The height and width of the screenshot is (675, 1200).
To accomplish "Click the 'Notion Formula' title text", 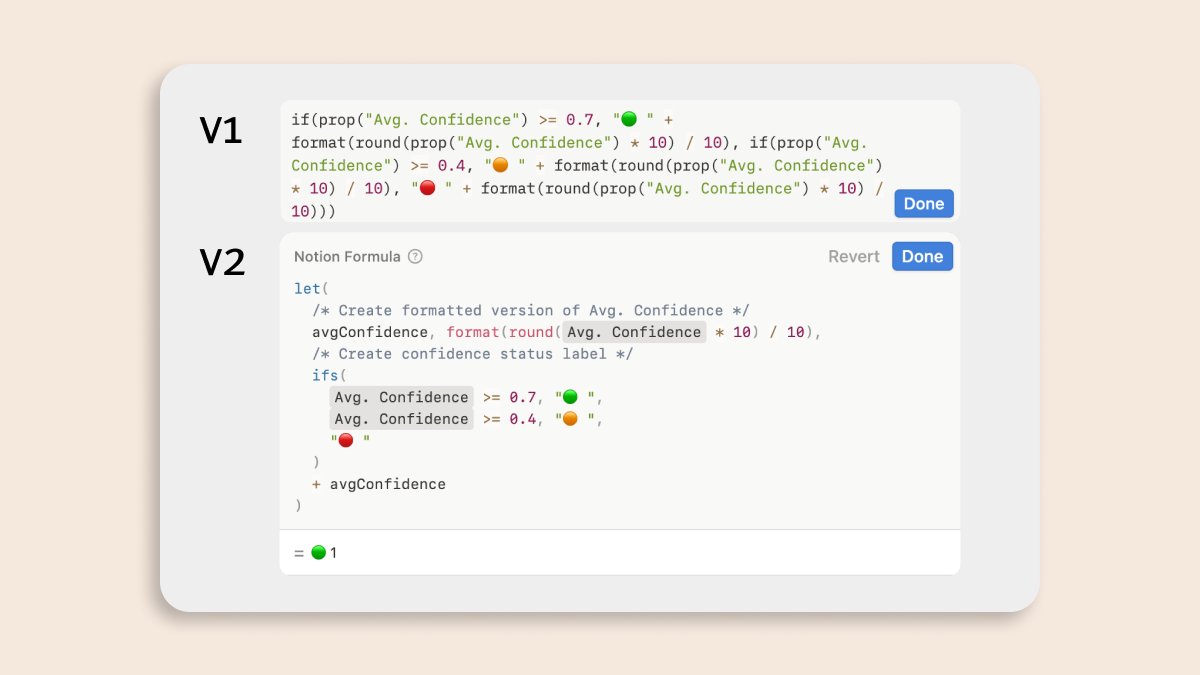I will 347,257.
